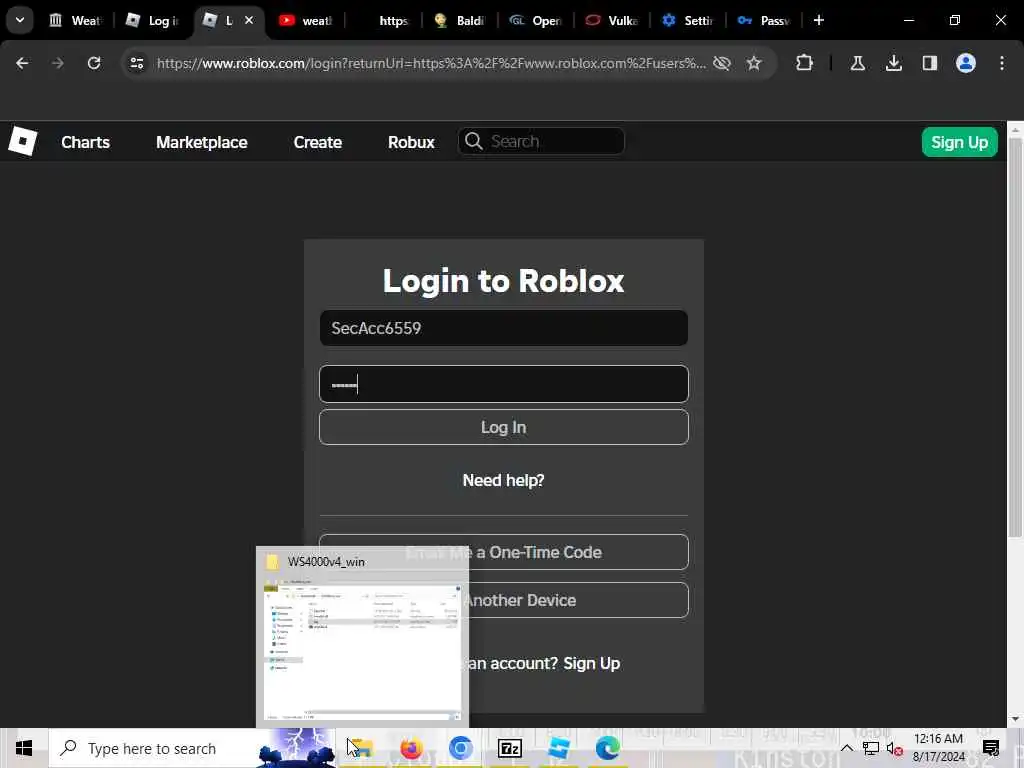The height and width of the screenshot is (768, 1024).
Task: Switch to the Settings tab
Action: click(688, 21)
